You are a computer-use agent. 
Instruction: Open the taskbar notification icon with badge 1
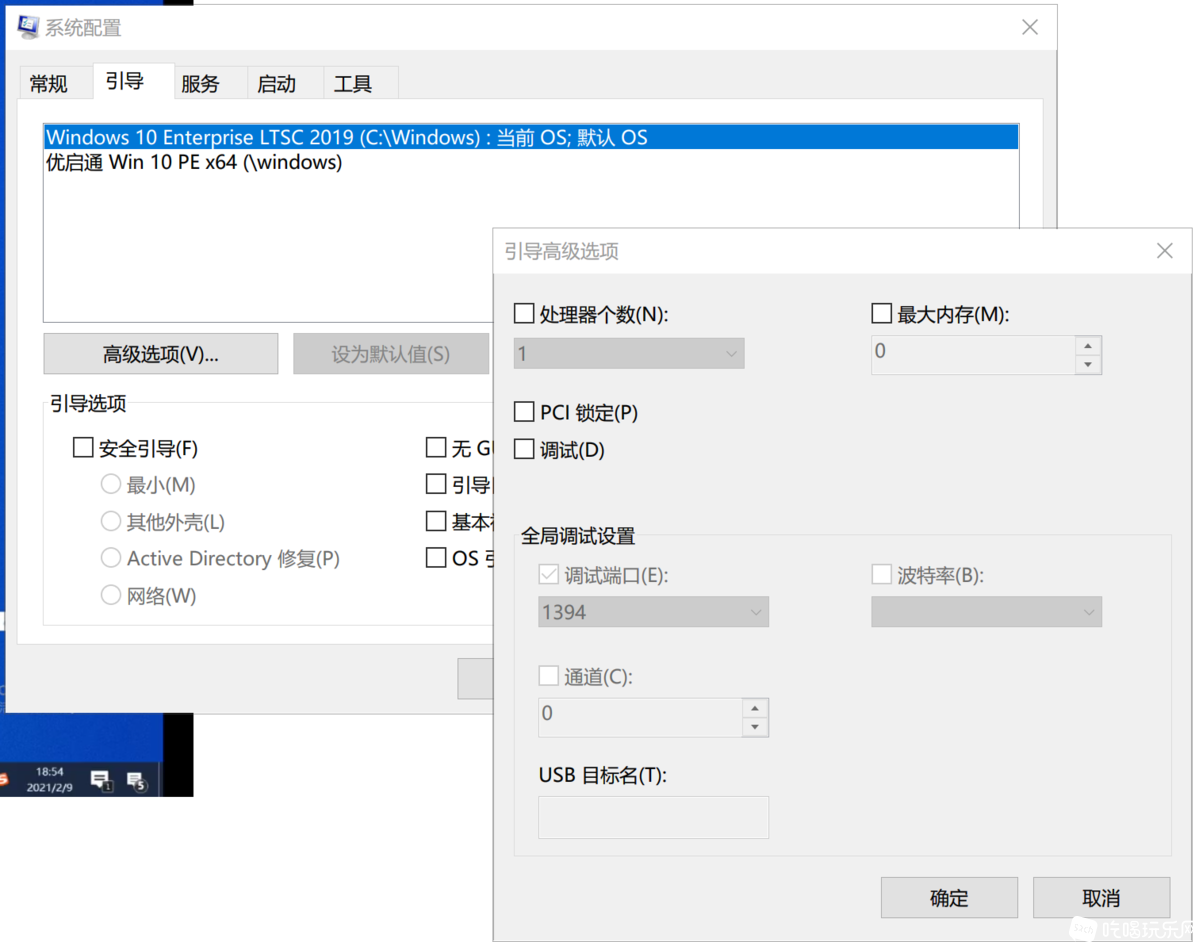tap(101, 780)
